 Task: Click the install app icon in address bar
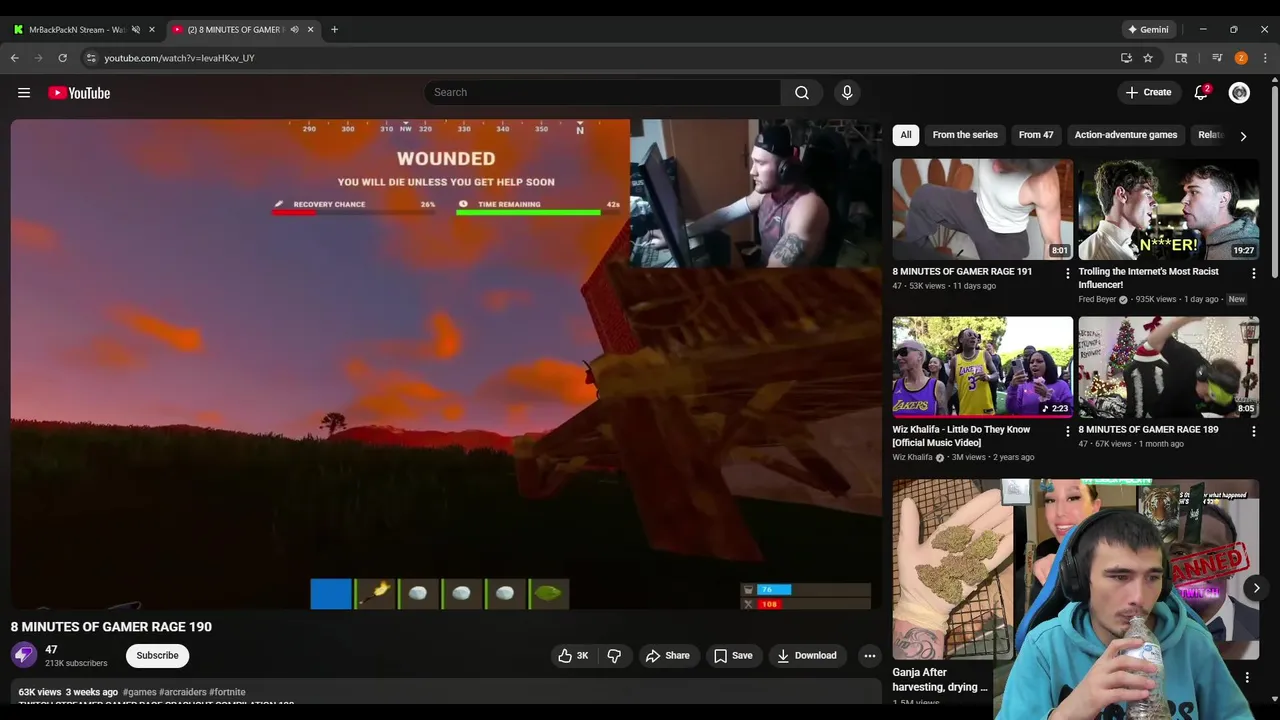click(x=1126, y=58)
